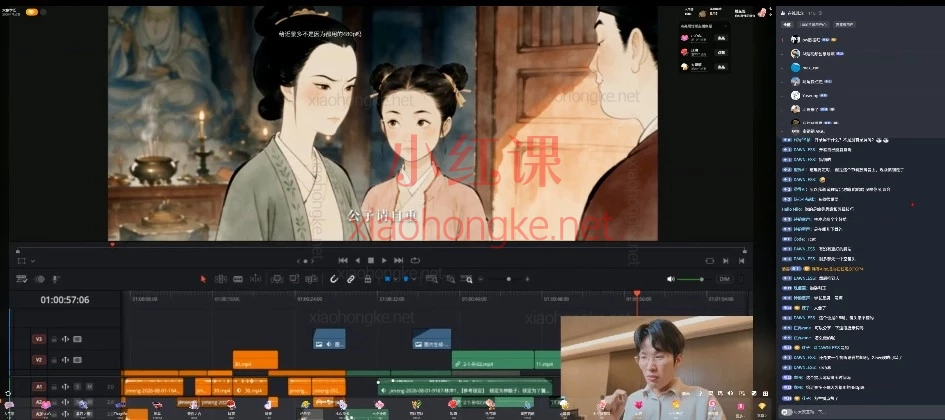Select the orange 30.mp4 clip on V2

[255, 360]
